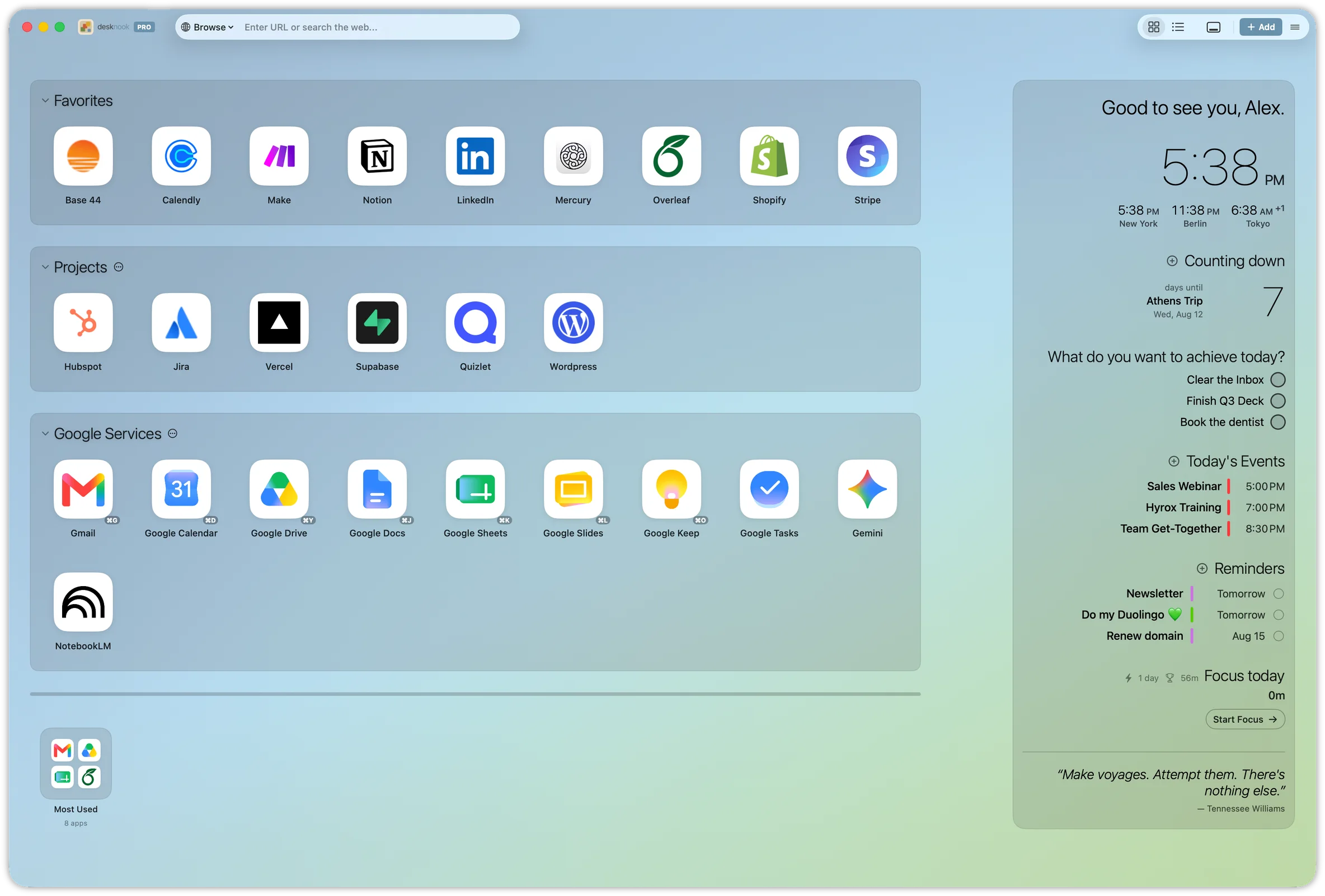1325x896 pixels.
Task: Launch the Shopify shortcut
Action: (770, 155)
